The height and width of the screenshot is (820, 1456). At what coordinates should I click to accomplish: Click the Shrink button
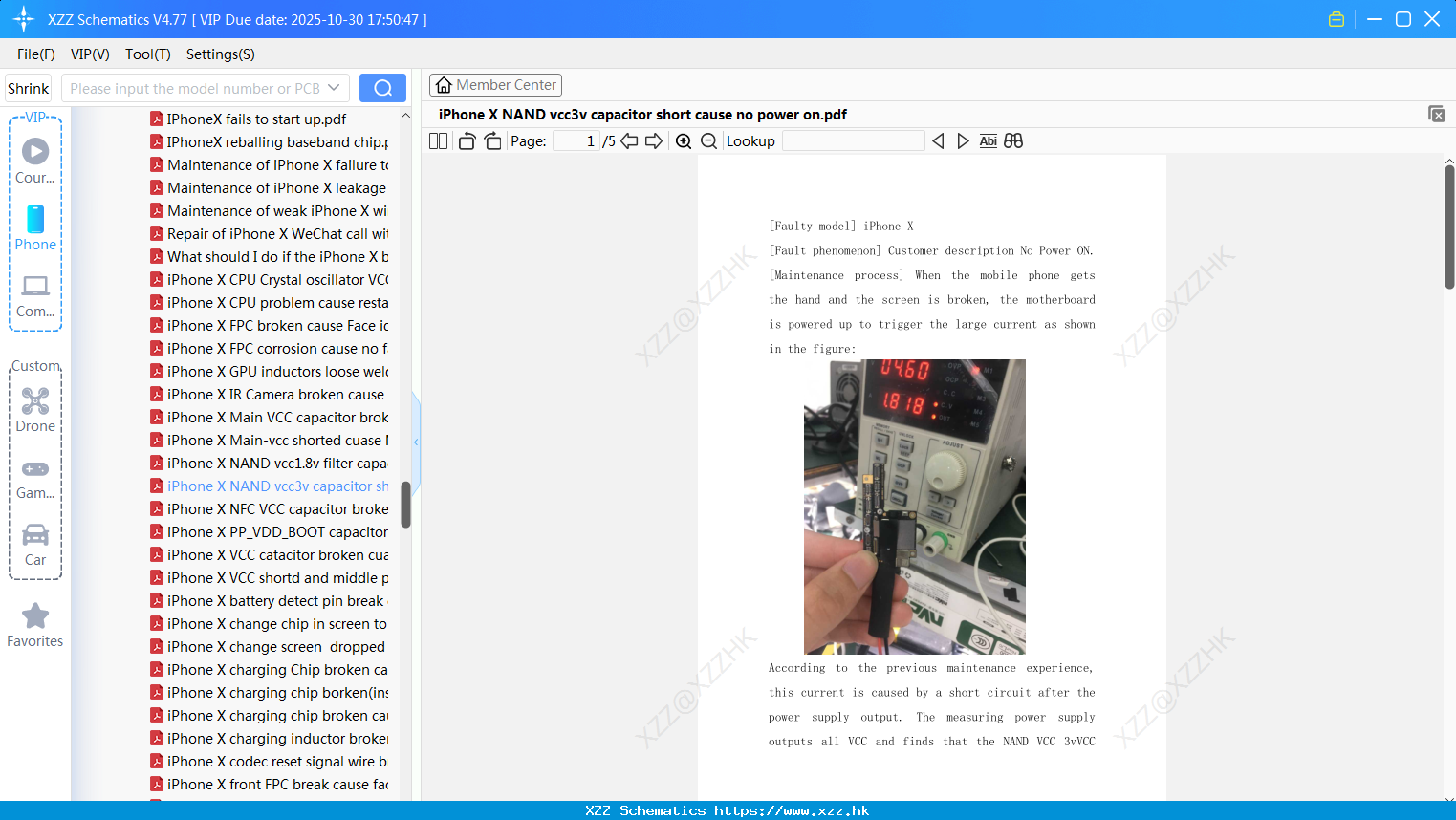tap(28, 88)
